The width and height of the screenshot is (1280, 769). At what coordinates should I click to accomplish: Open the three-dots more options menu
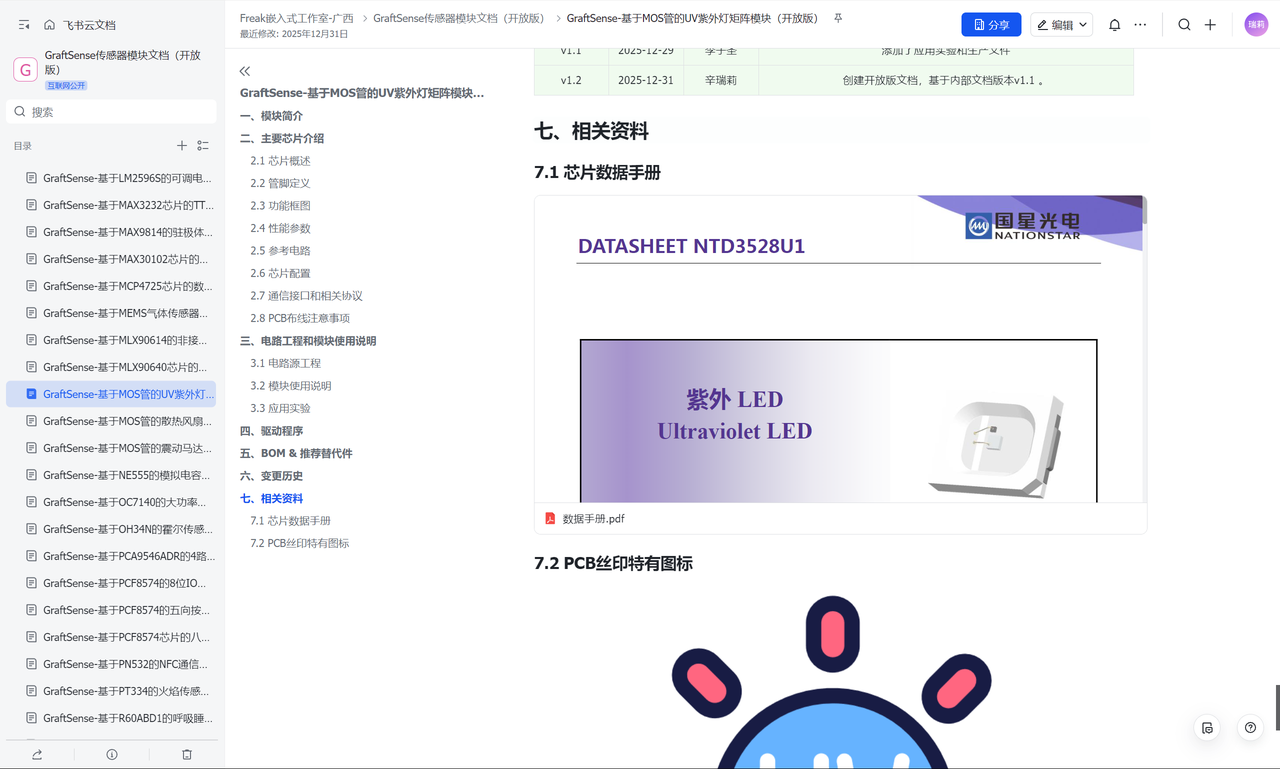1140,25
